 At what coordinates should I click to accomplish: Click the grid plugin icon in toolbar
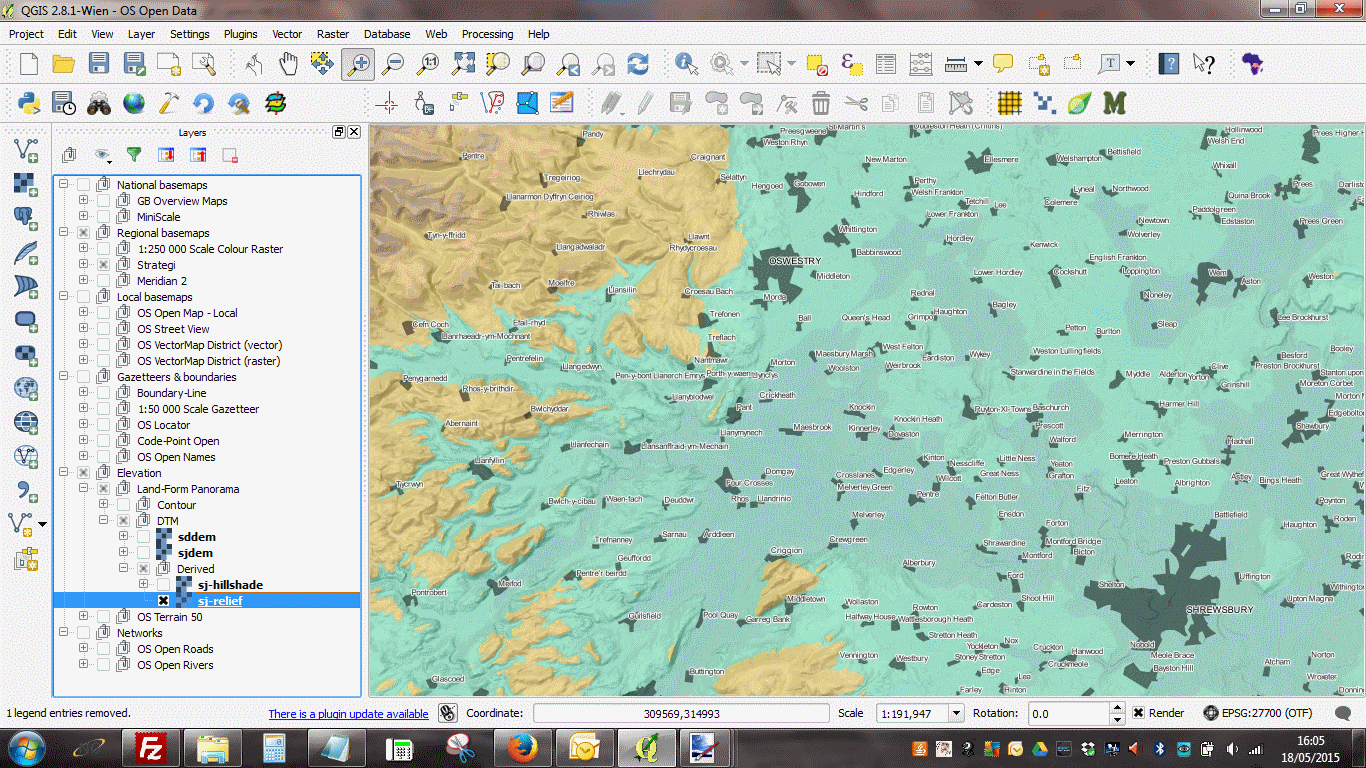pyautogui.click(x=1010, y=102)
